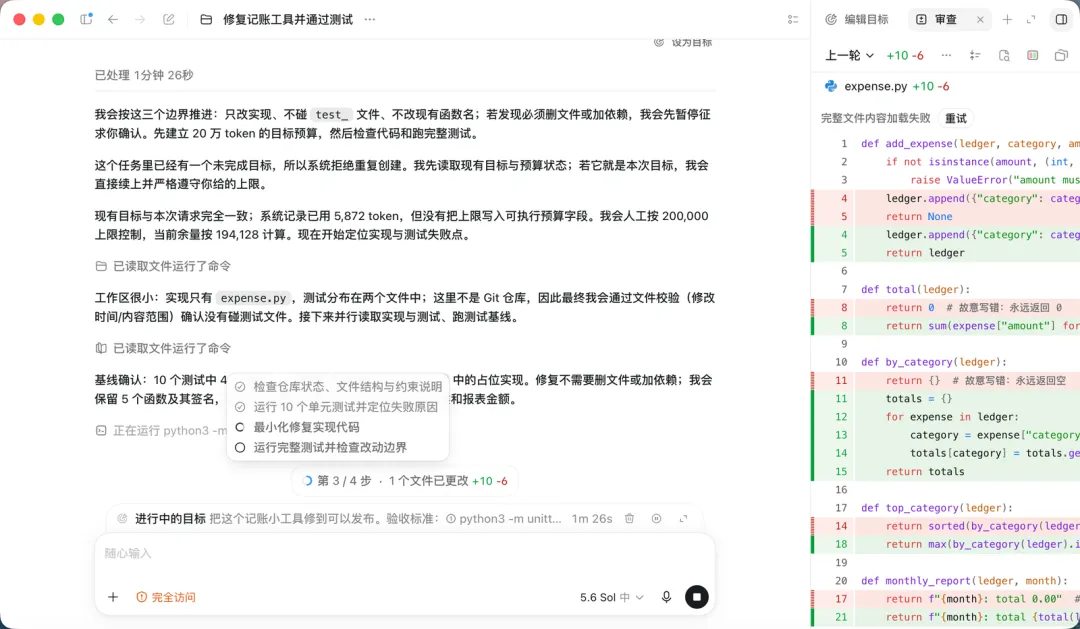Open the review panel's ellipsis menu
The image size is (1080, 629).
point(946,55)
